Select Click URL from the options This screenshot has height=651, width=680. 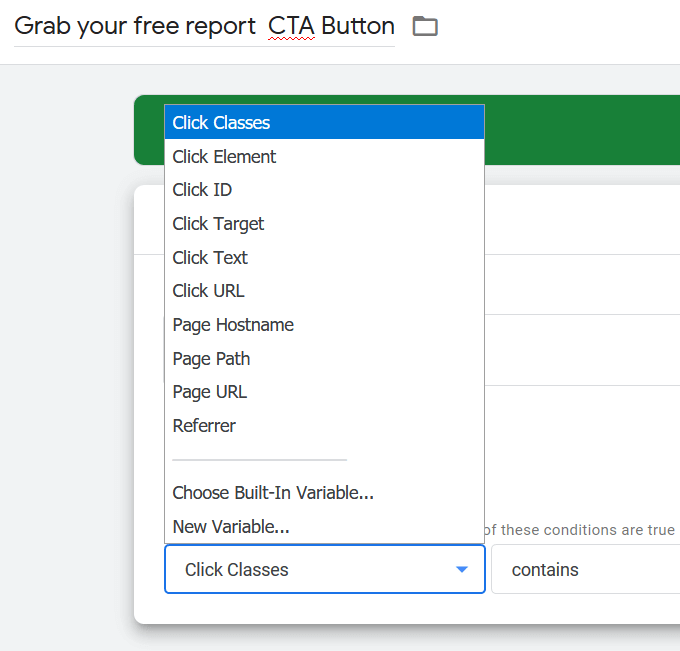pyautogui.click(x=208, y=291)
